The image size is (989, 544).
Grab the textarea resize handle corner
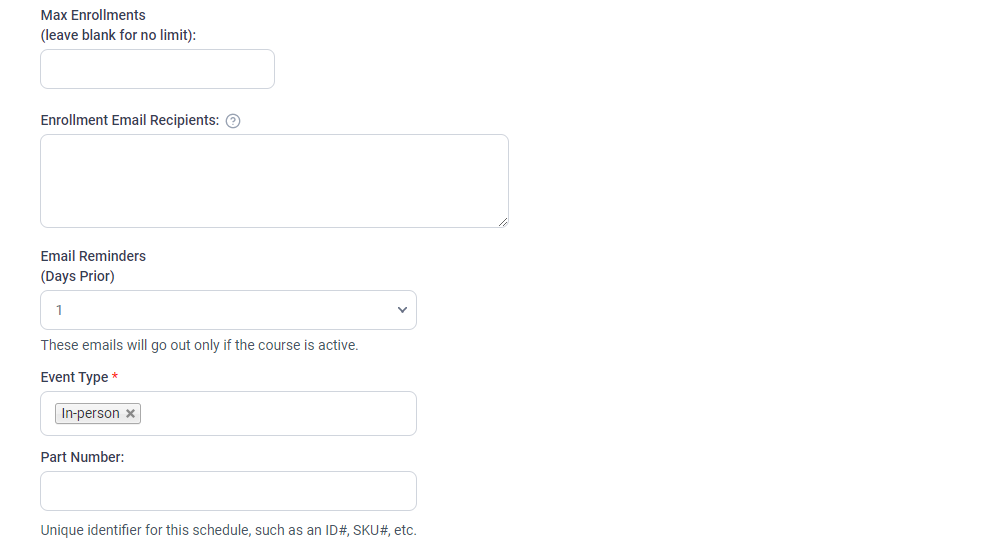[503, 222]
